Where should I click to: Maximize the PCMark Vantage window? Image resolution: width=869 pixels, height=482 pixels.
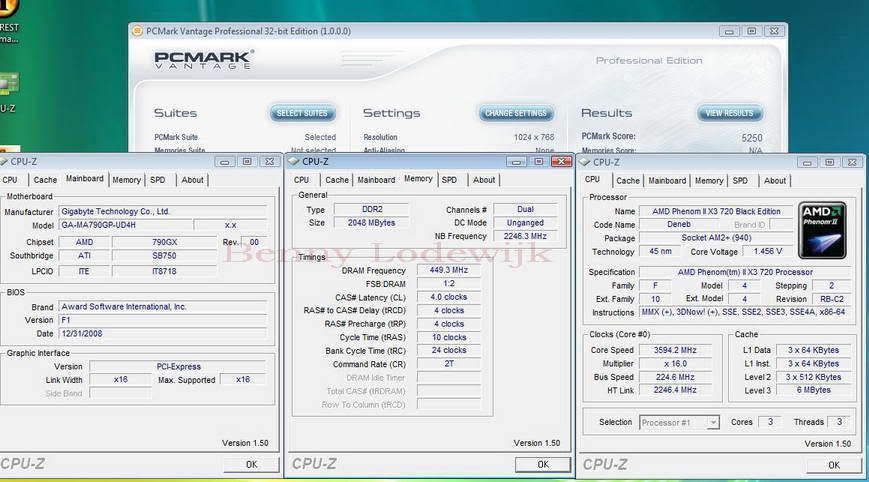pos(752,32)
